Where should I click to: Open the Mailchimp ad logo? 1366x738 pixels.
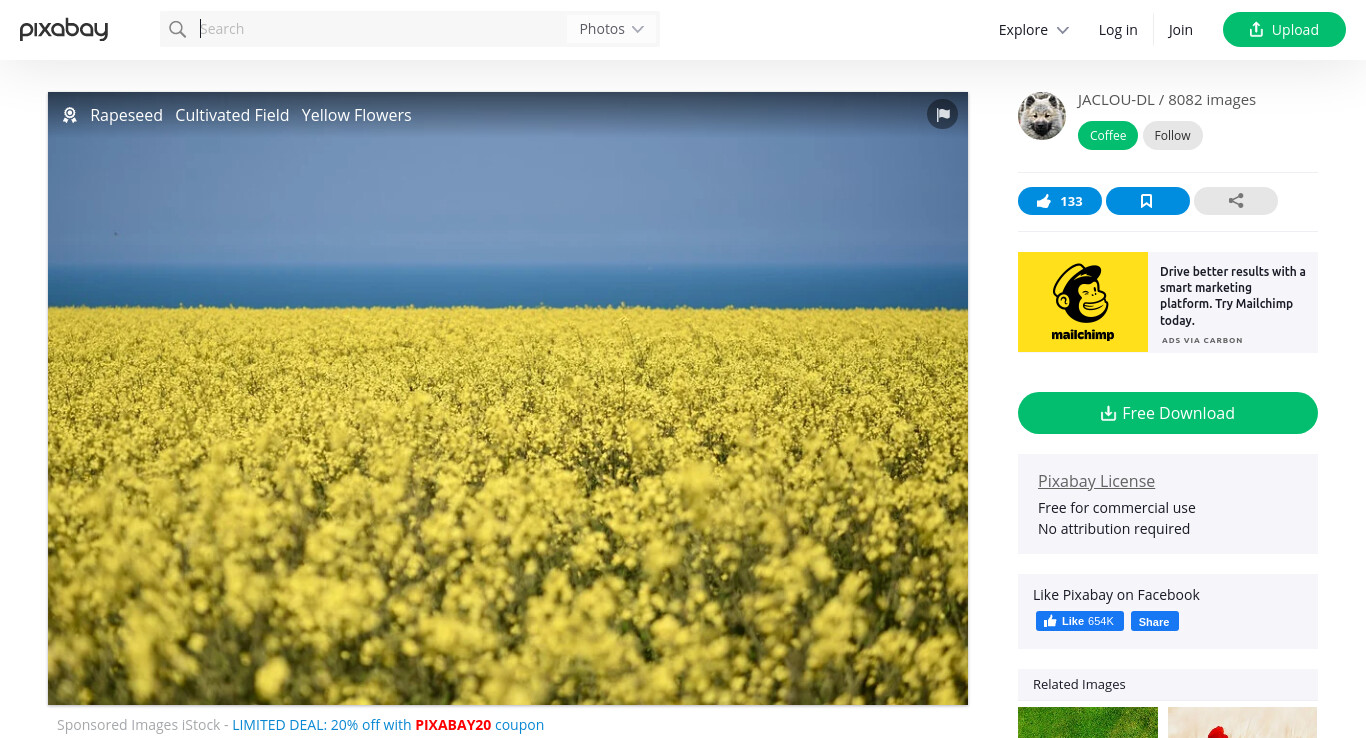1083,302
